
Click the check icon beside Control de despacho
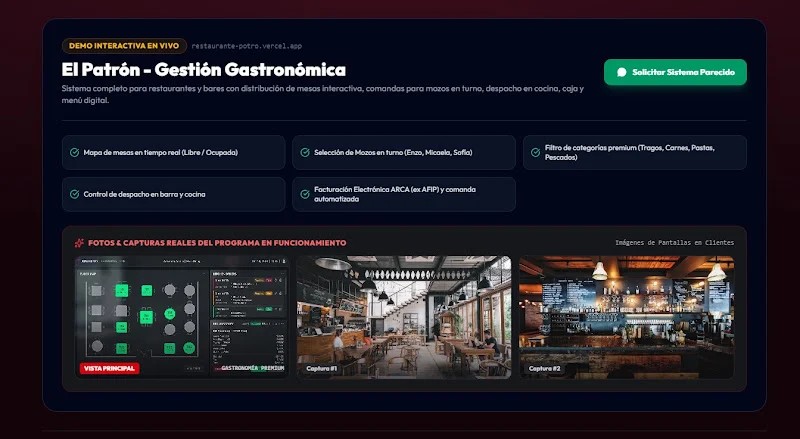point(74,194)
